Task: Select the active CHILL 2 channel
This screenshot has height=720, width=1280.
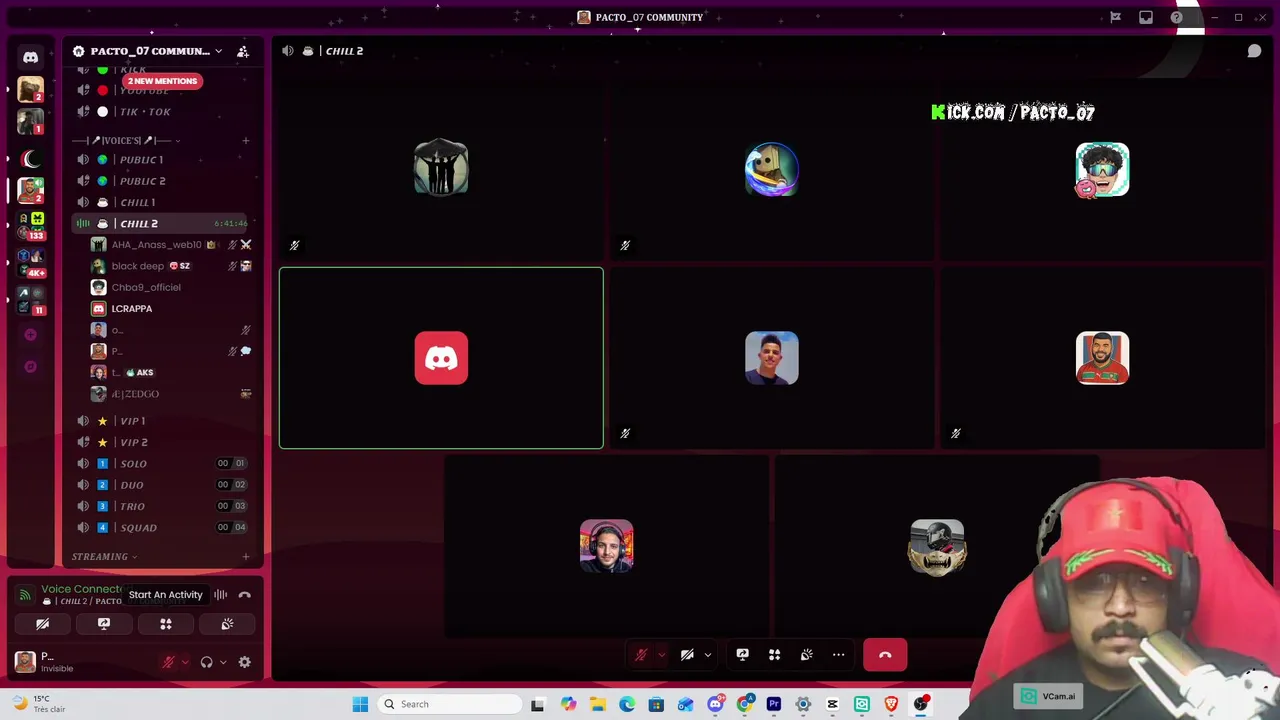Action: pyautogui.click(x=162, y=223)
